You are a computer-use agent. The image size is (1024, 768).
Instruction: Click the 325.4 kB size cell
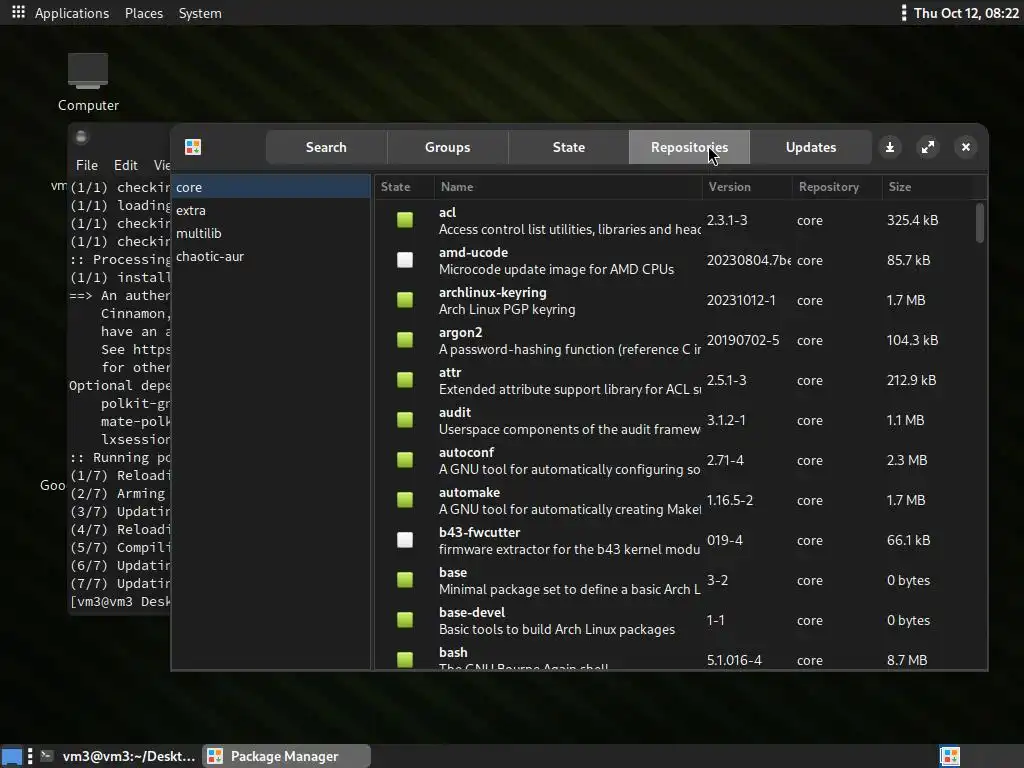tap(912, 220)
